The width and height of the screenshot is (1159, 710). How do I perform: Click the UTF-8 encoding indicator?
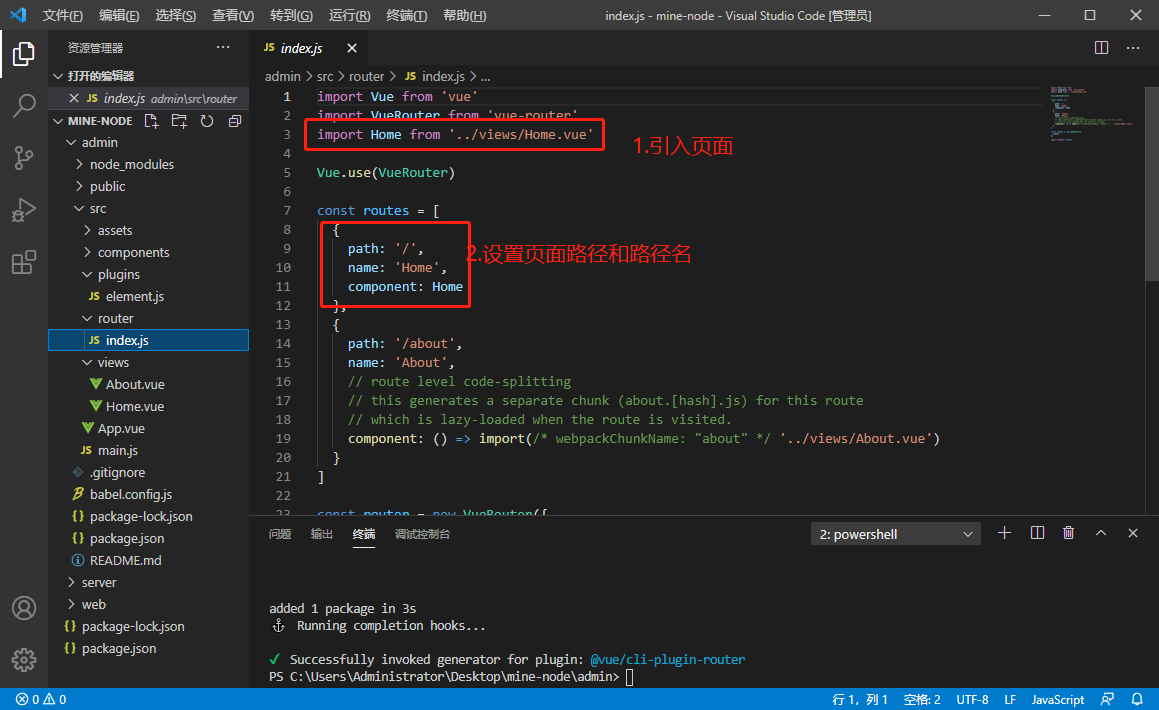[x=971, y=699]
